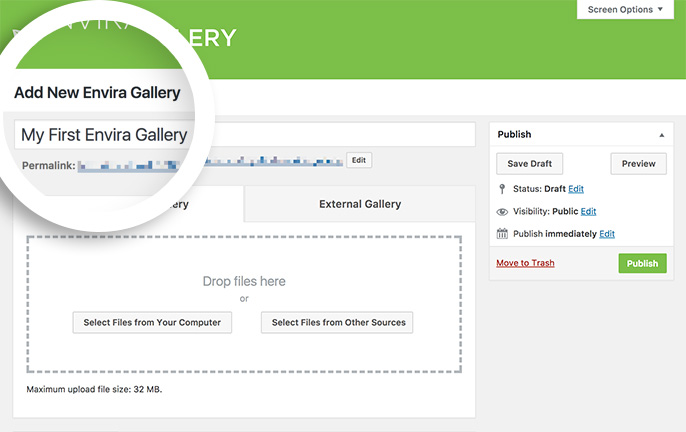This screenshot has height=432, width=686.
Task: Click Select Files from Other Sources
Action: point(339,323)
